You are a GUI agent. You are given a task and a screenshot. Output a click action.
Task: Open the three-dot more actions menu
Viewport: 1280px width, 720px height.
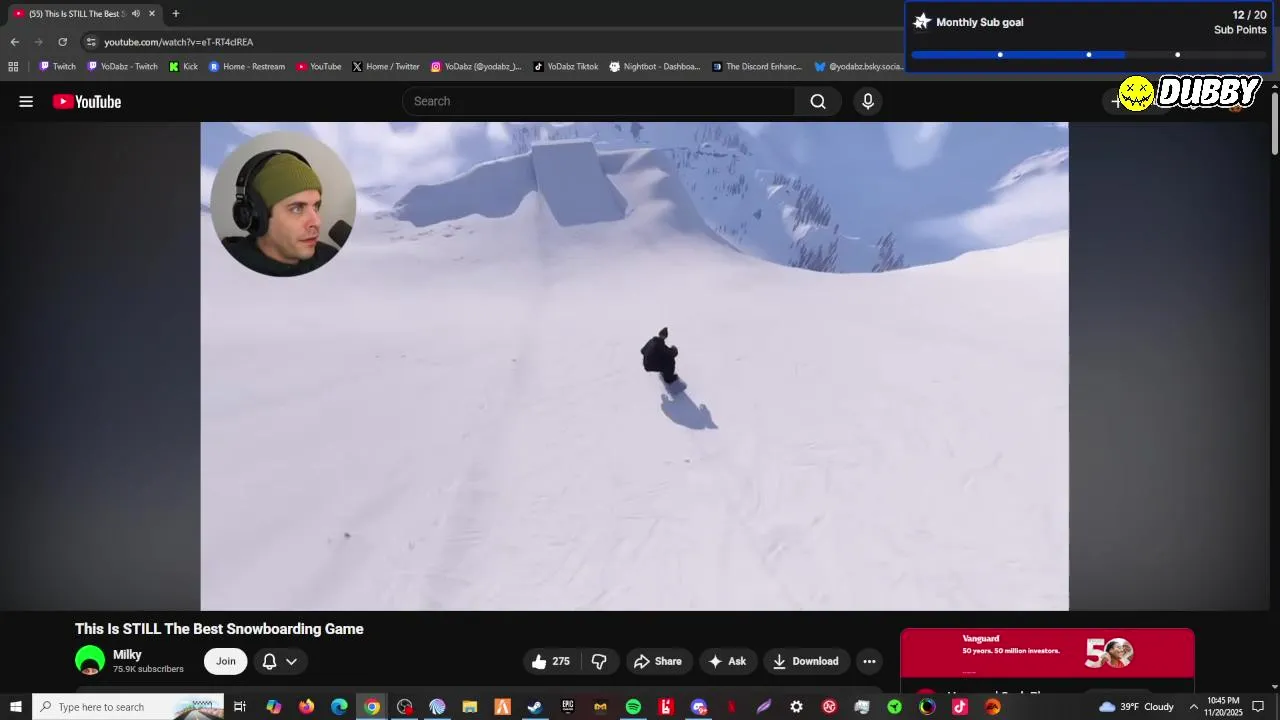[x=869, y=661]
